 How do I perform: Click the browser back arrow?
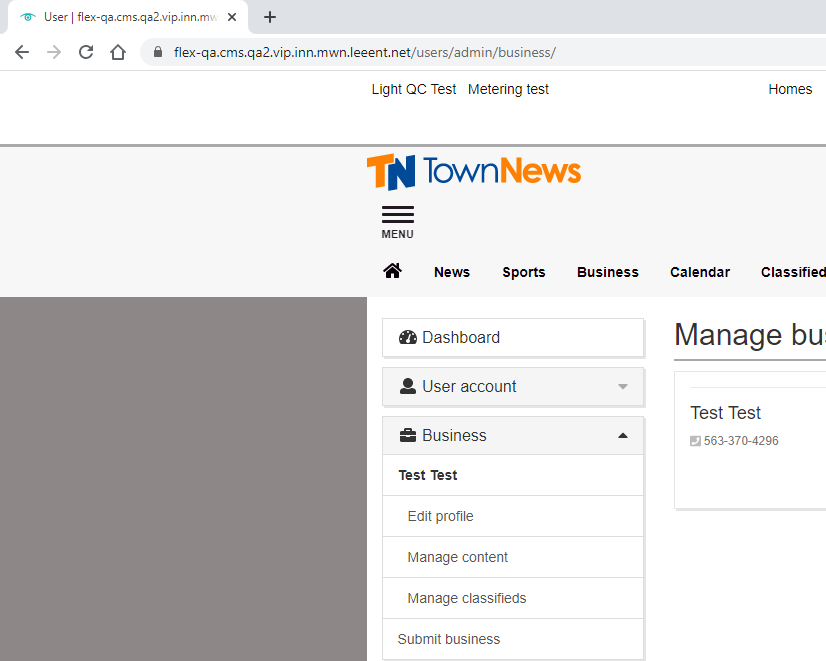click(22, 53)
